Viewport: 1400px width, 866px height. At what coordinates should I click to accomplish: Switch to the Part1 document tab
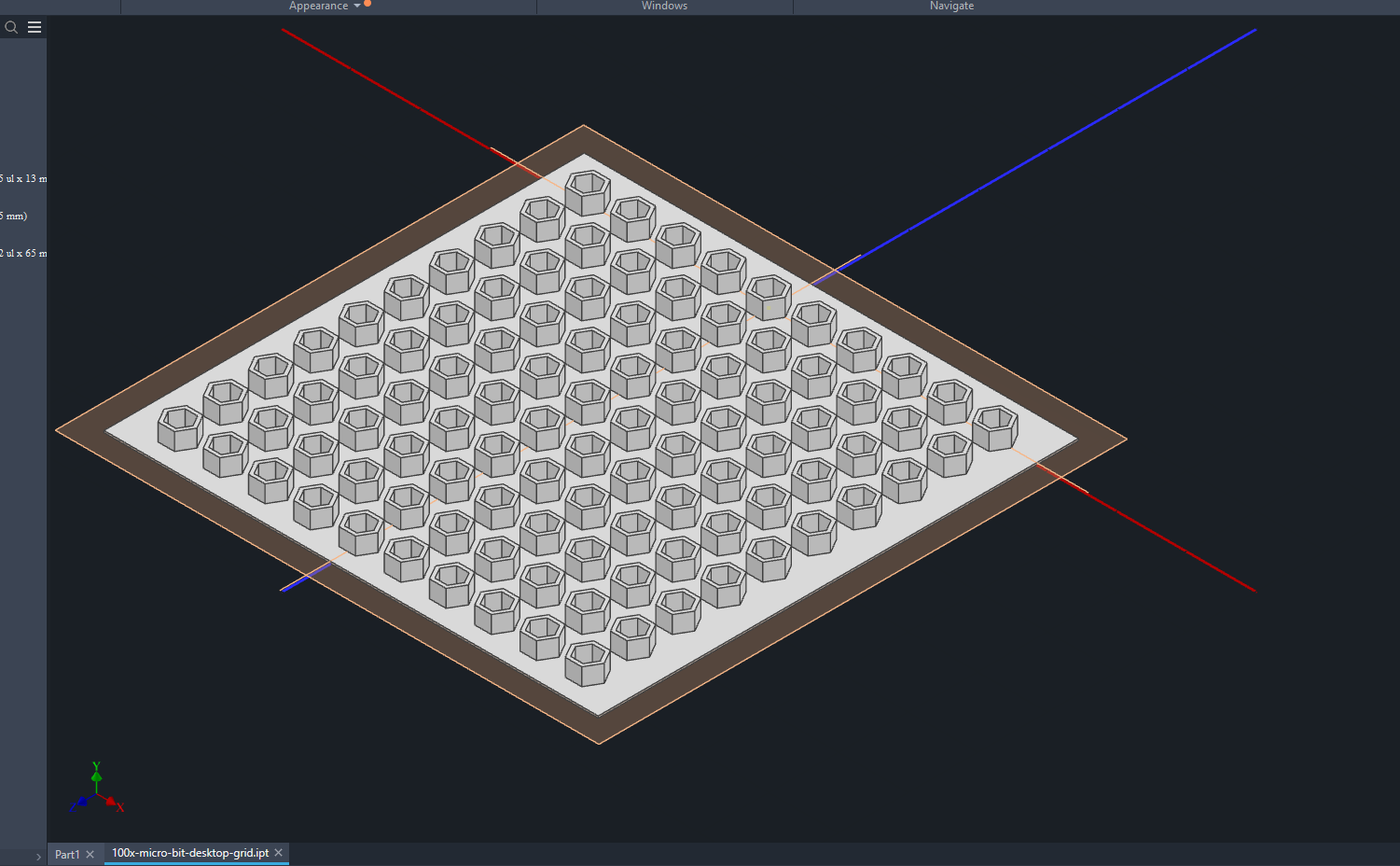point(67,854)
